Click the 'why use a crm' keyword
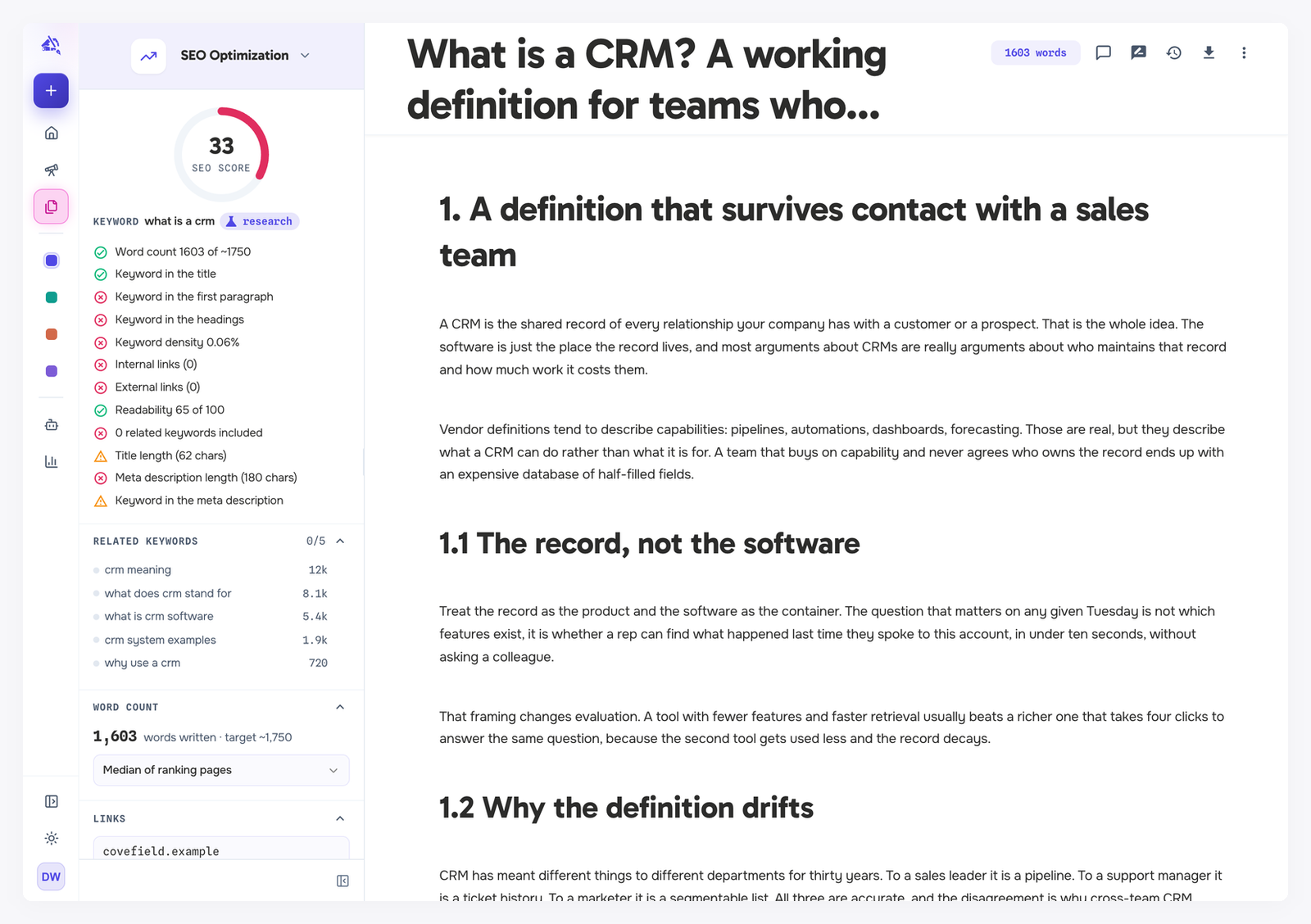 coord(143,663)
